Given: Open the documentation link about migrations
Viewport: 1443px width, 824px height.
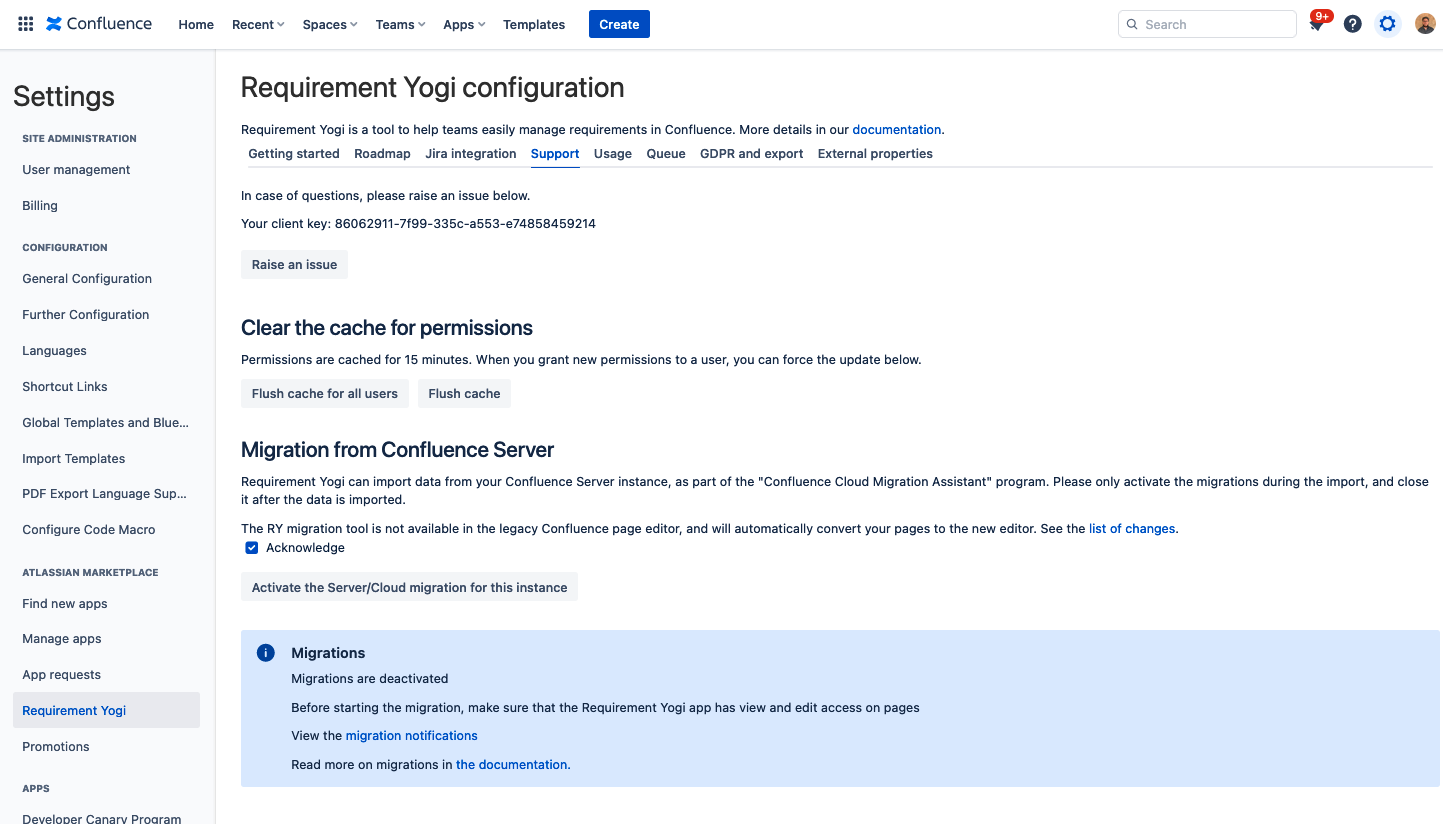Looking at the screenshot, I should [513, 764].
